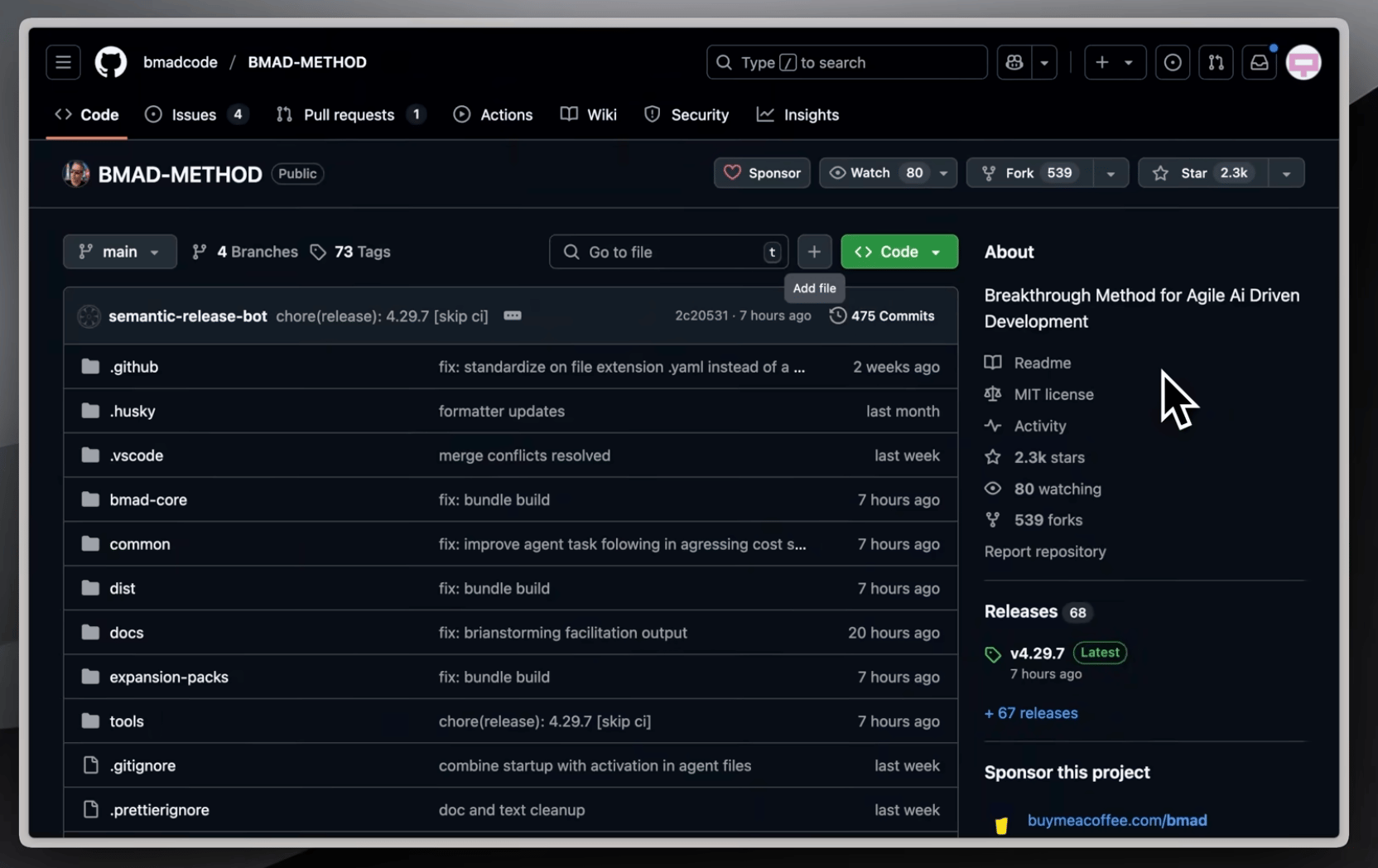Open the notifications inbox icon
Screen dimensions: 1378x868
click(1259, 62)
